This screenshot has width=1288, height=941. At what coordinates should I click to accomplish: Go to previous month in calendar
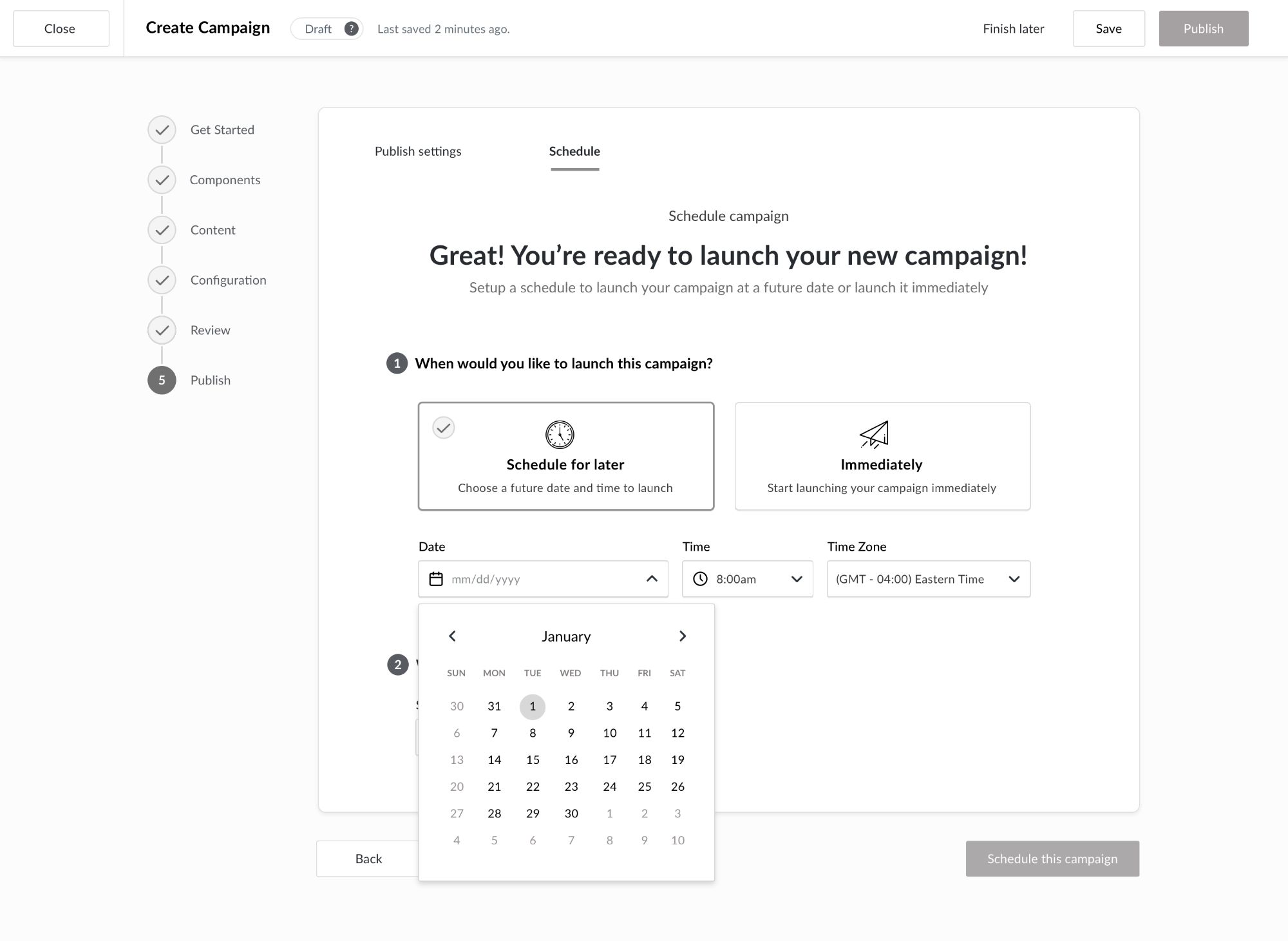pos(452,636)
